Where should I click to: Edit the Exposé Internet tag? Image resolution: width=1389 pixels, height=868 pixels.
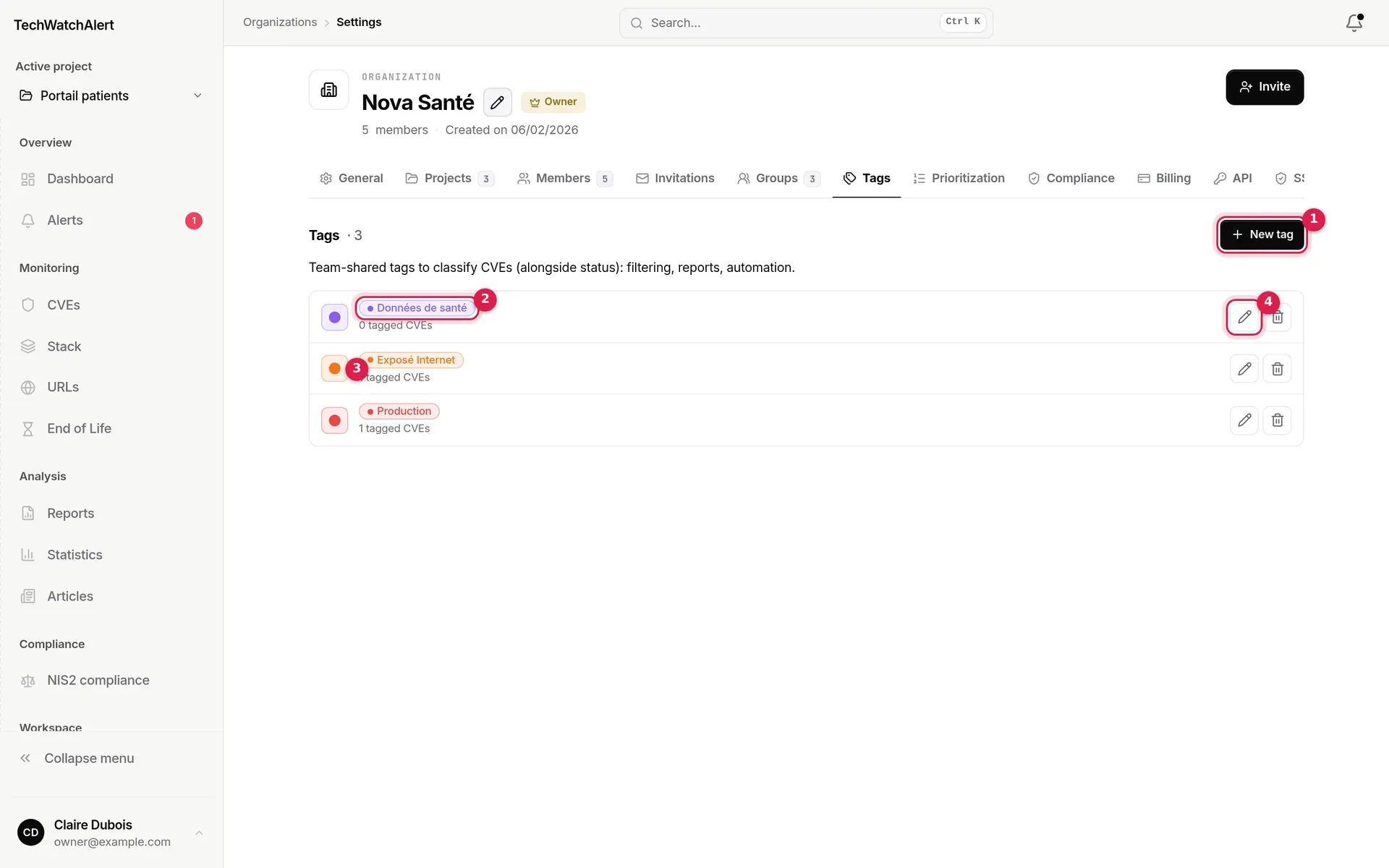click(x=1244, y=369)
